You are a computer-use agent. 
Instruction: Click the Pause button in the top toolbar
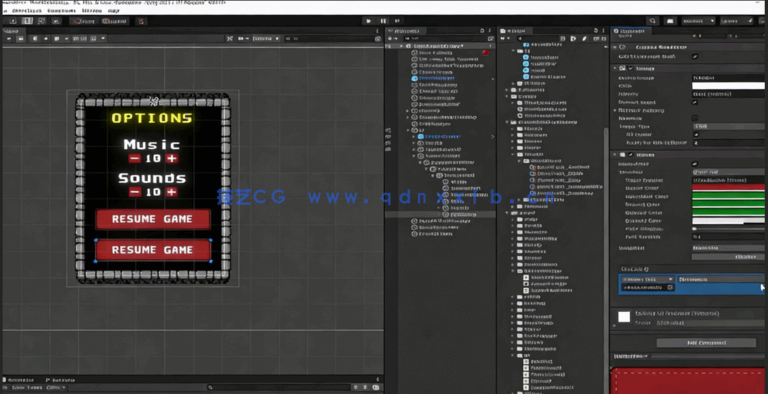coord(383,21)
